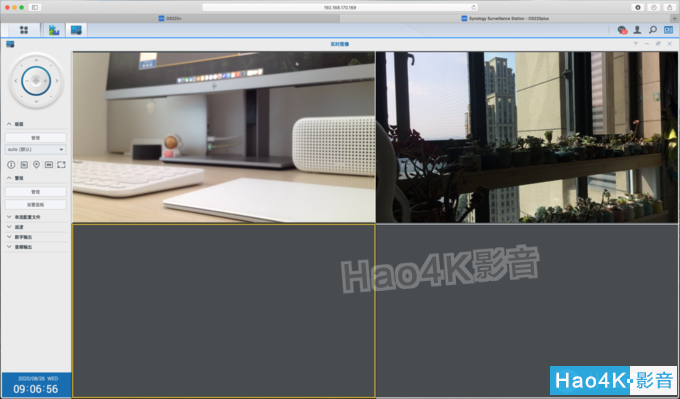
Task: Tilt the camera up with the PTZ arrow
Action: click(x=36, y=60)
